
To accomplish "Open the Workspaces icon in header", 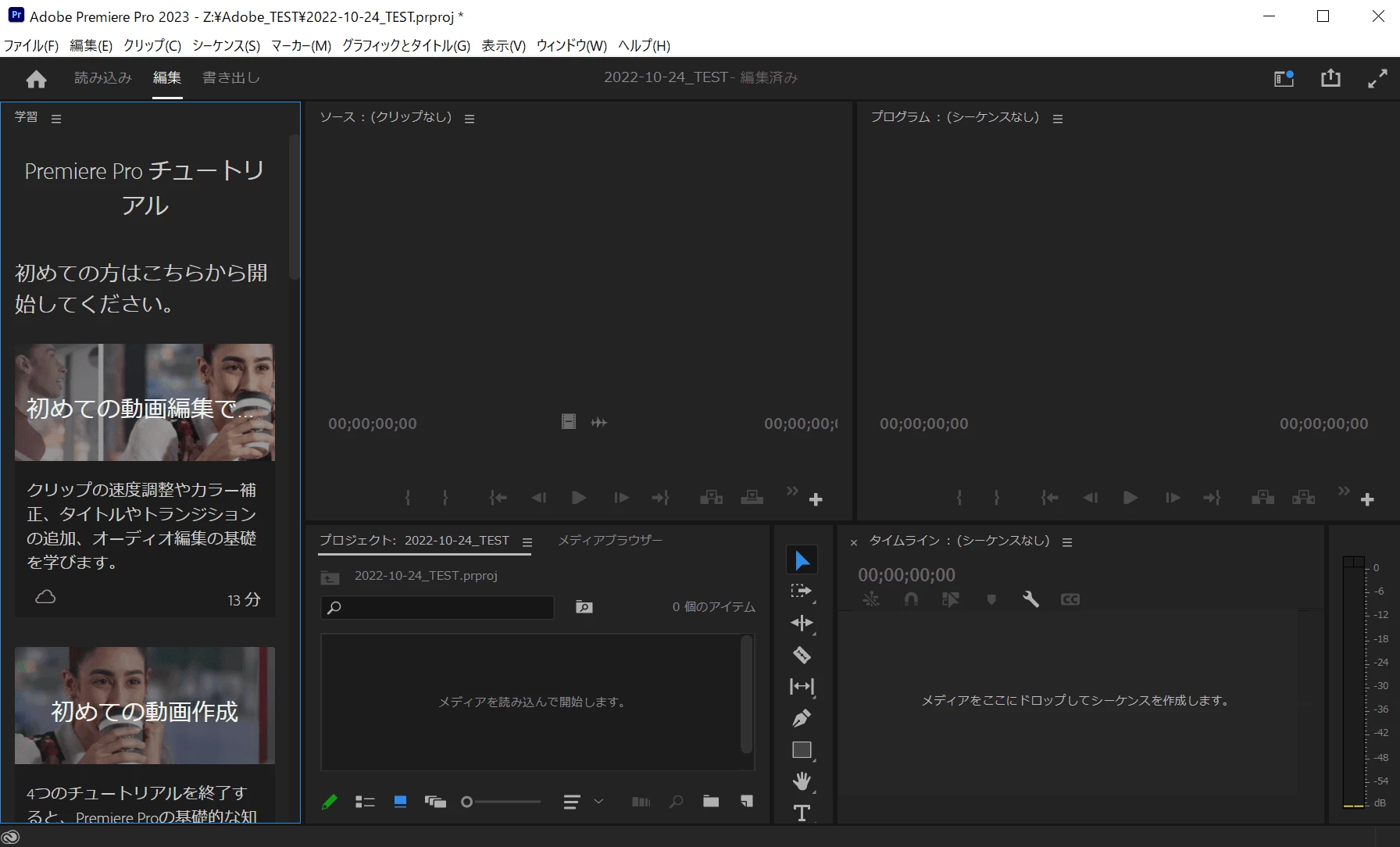I will tap(1284, 78).
